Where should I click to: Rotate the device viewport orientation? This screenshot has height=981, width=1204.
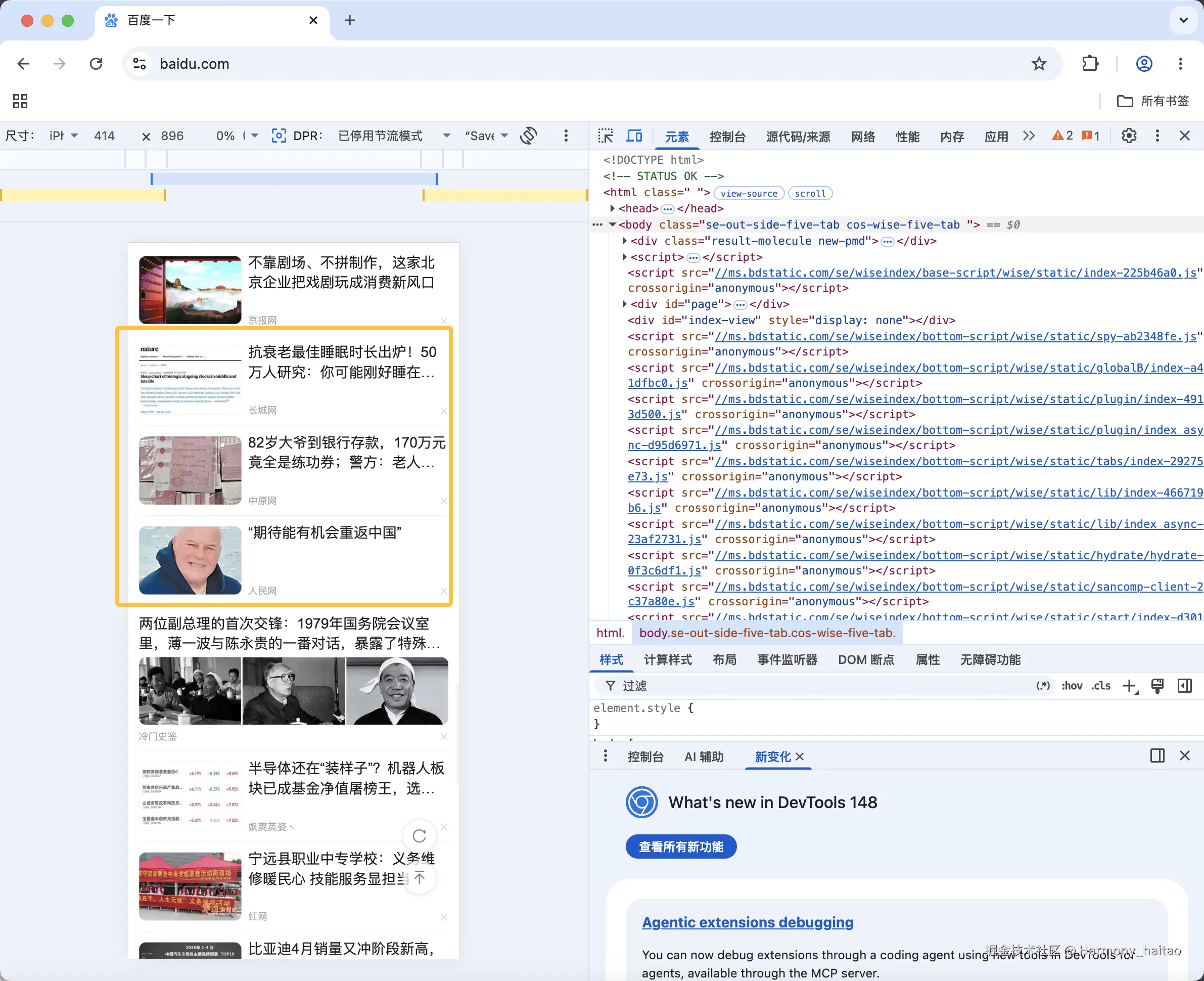pos(529,136)
